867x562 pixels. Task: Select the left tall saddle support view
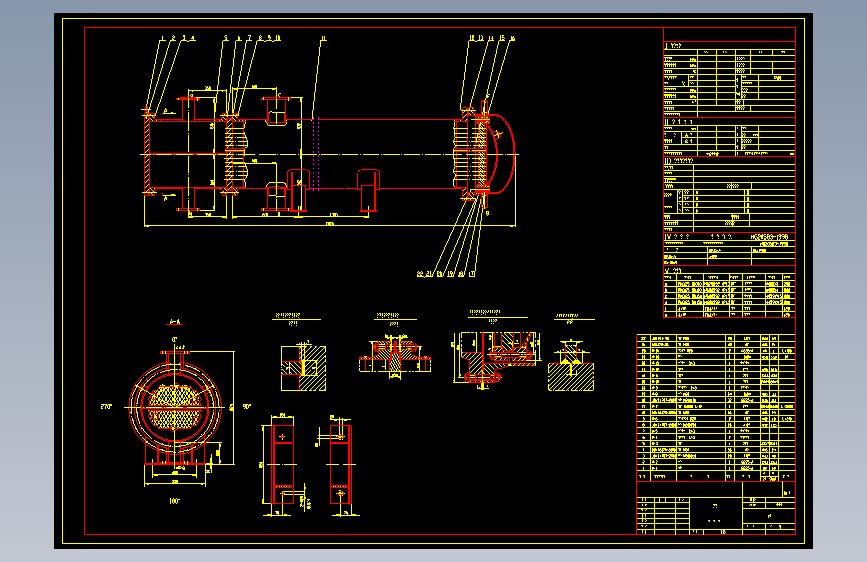tap(282, 465)
